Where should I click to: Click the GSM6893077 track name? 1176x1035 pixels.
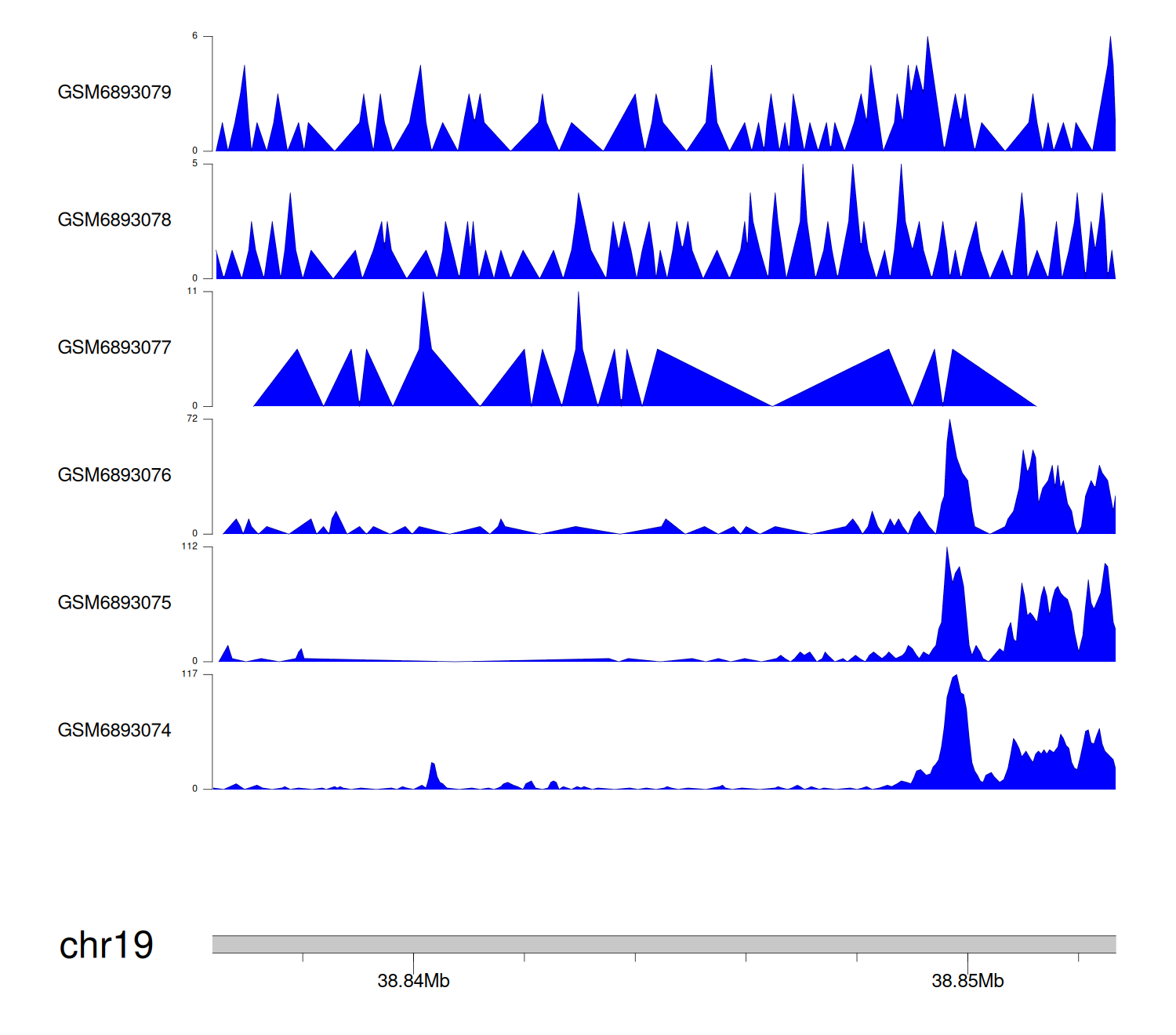[114, 348]
